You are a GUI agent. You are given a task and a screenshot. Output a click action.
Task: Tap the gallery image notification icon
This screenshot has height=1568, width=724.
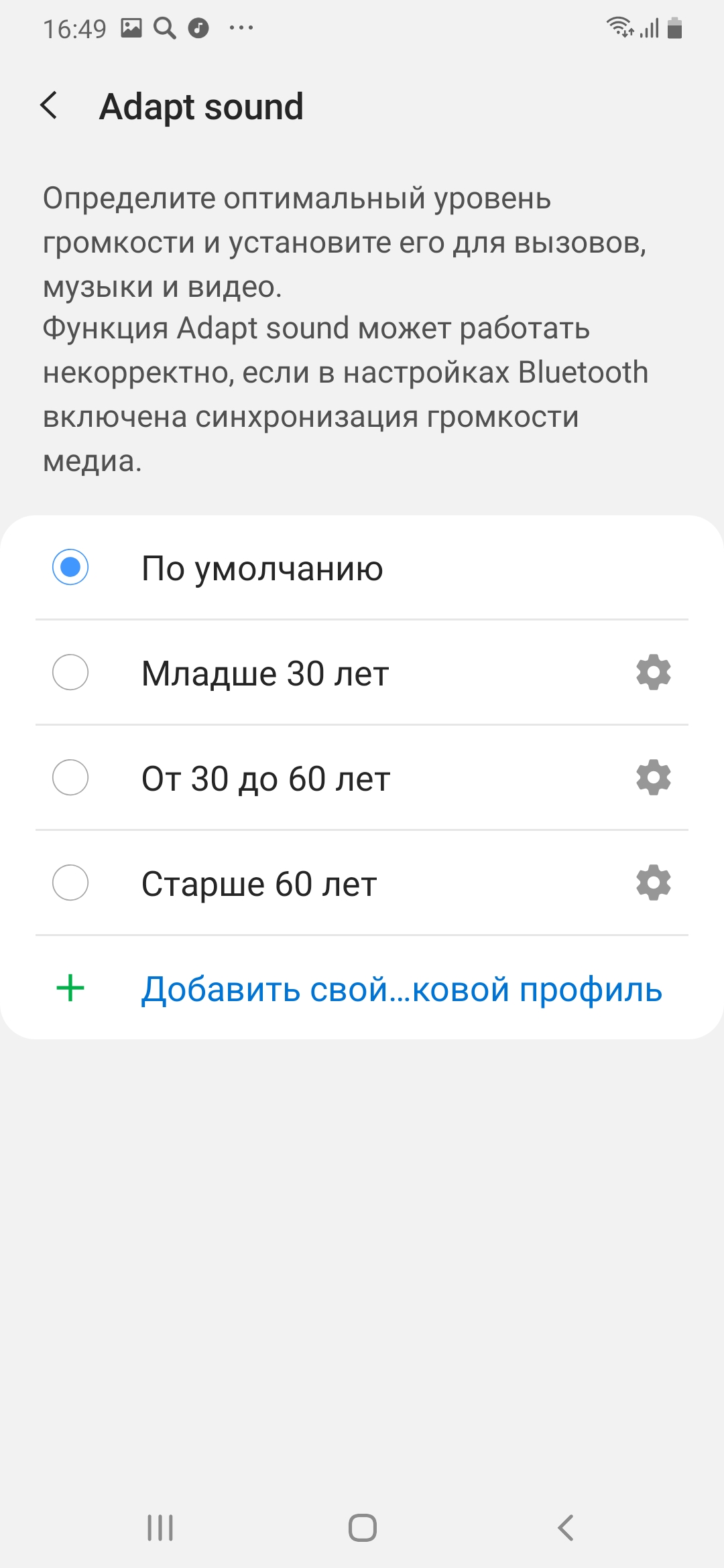pos(131,27)
